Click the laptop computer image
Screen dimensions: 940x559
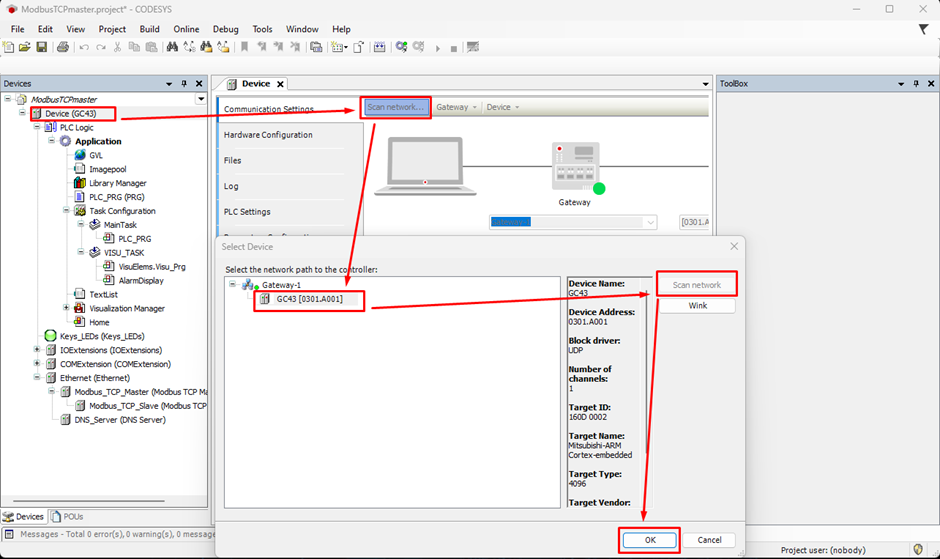point(425,166)
